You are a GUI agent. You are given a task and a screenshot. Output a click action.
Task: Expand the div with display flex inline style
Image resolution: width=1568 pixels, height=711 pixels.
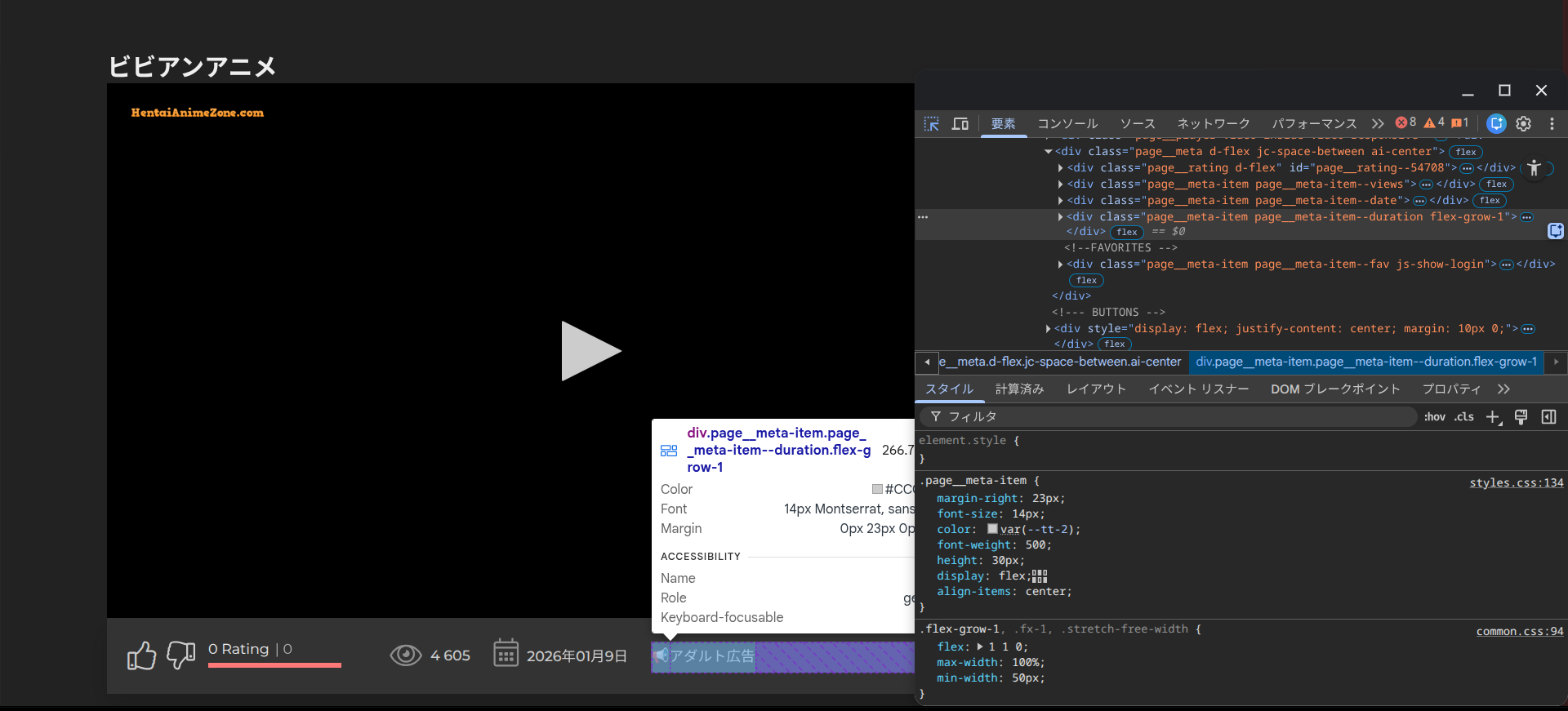(x=1048, y=329)
